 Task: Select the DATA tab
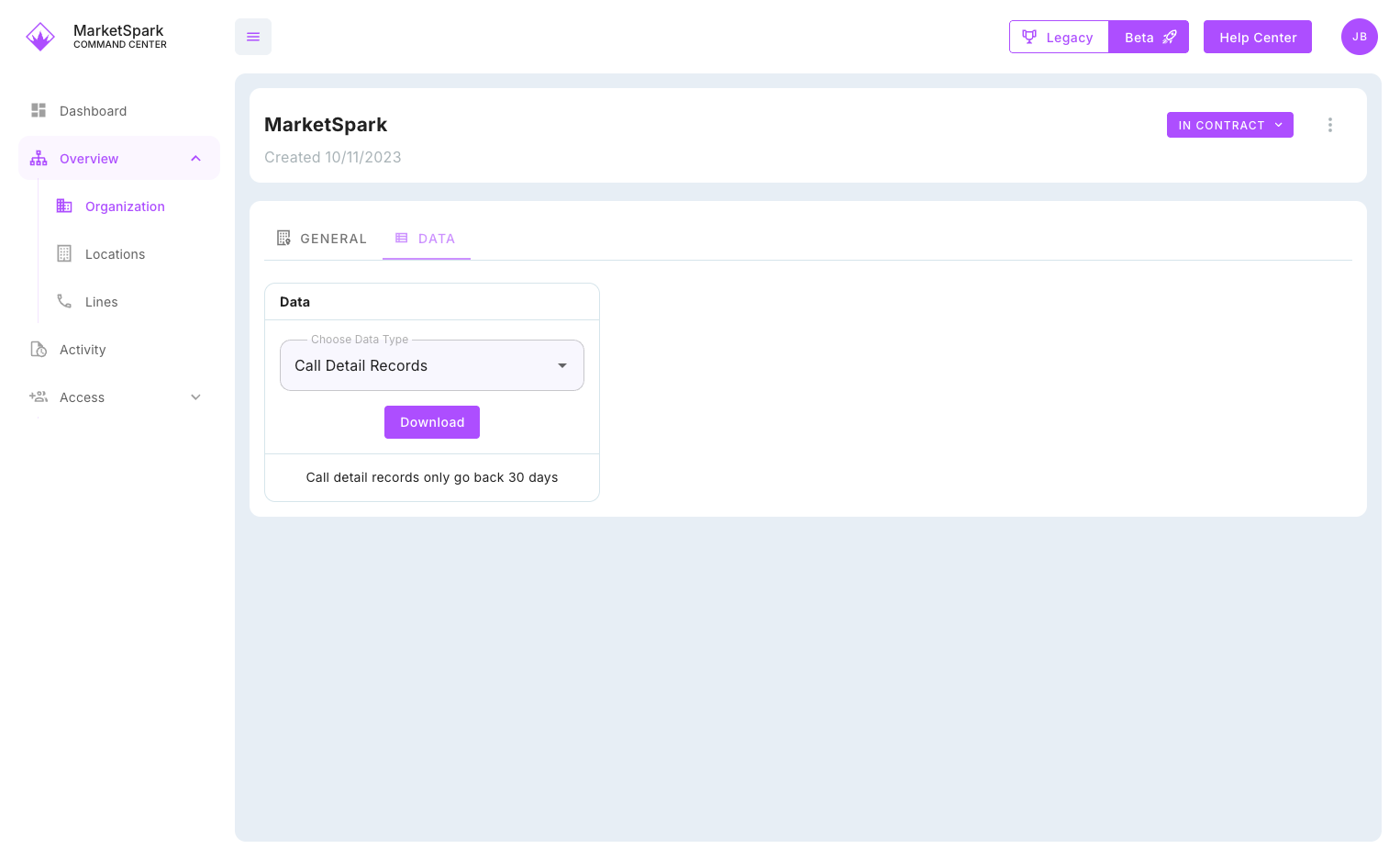[x=427, y=239]
